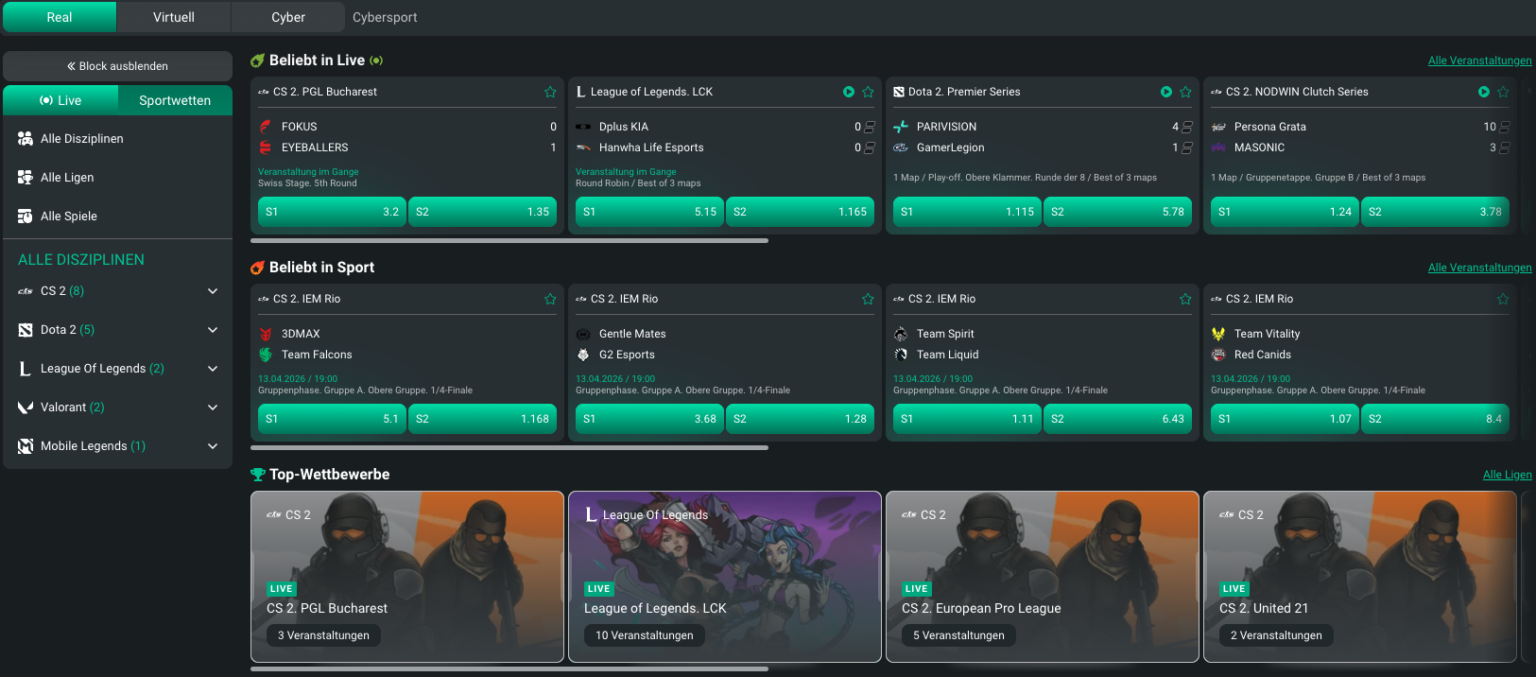Click the Team Spirit logo
The image size is (1536, 677).
pyautogui.click(x=901, y=334)
